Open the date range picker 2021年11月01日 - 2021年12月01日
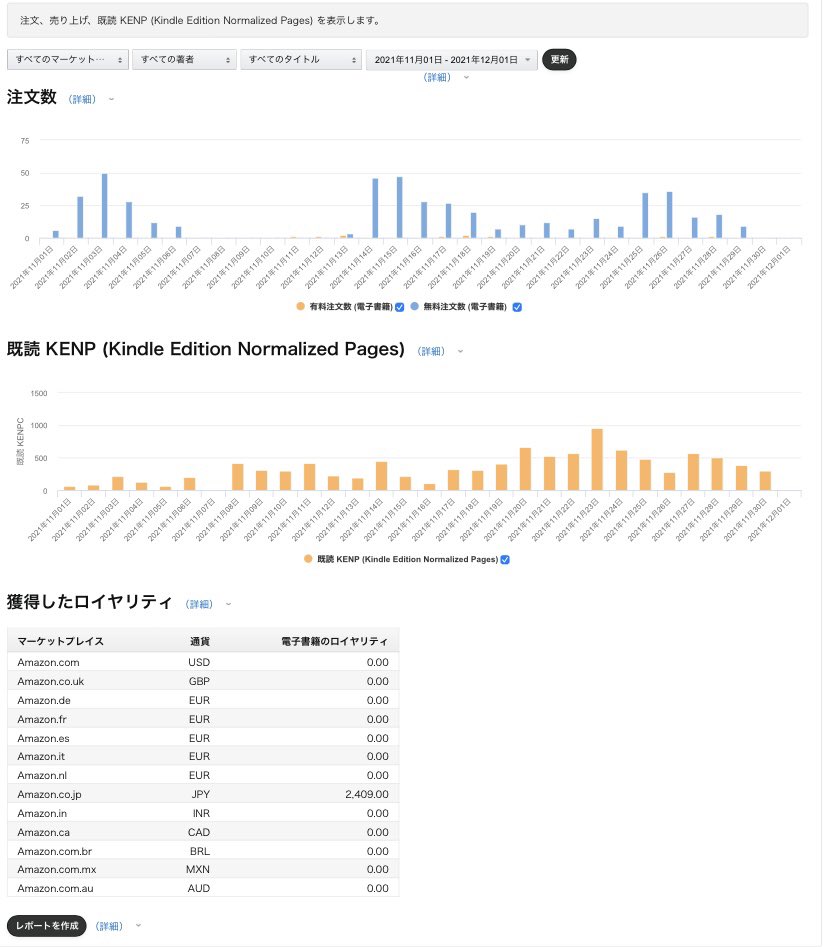The height and width of the screenshot is (947, 828). tap(452, 59)
